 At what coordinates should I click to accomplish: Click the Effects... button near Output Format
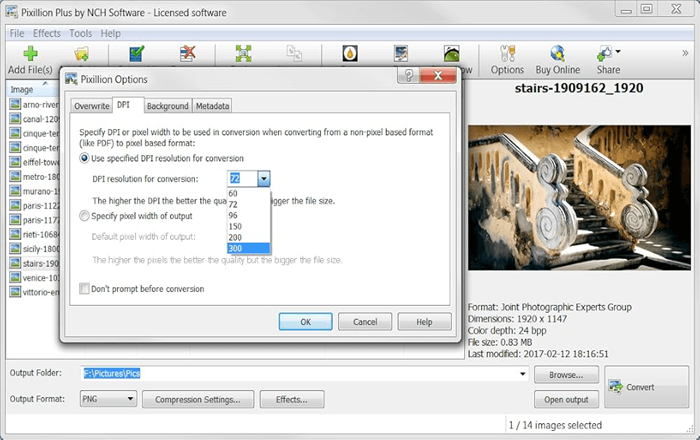[292, 399]
